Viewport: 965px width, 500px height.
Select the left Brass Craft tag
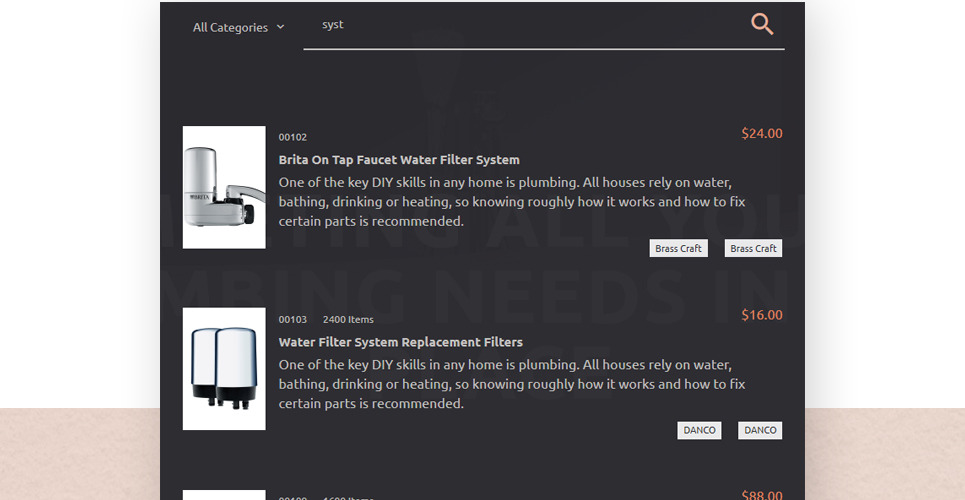[x=678, y=249]
